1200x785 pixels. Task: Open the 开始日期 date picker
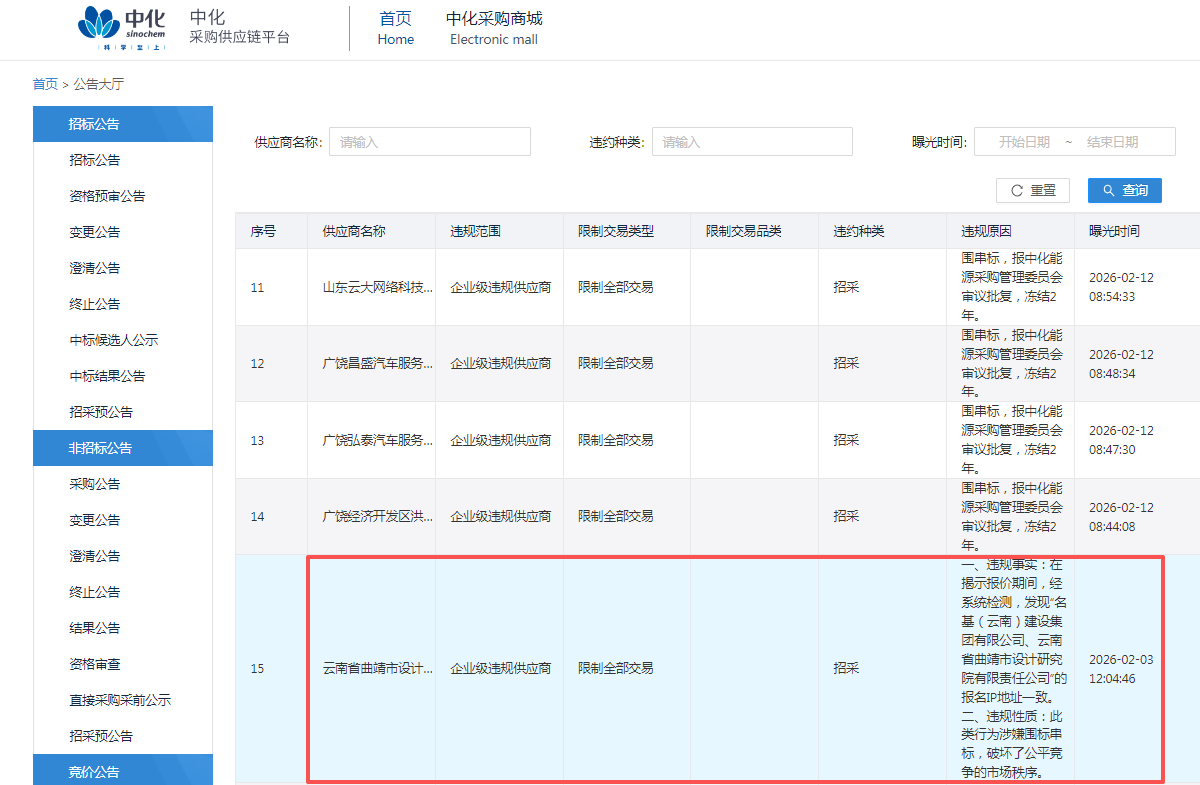[1024, 142]
